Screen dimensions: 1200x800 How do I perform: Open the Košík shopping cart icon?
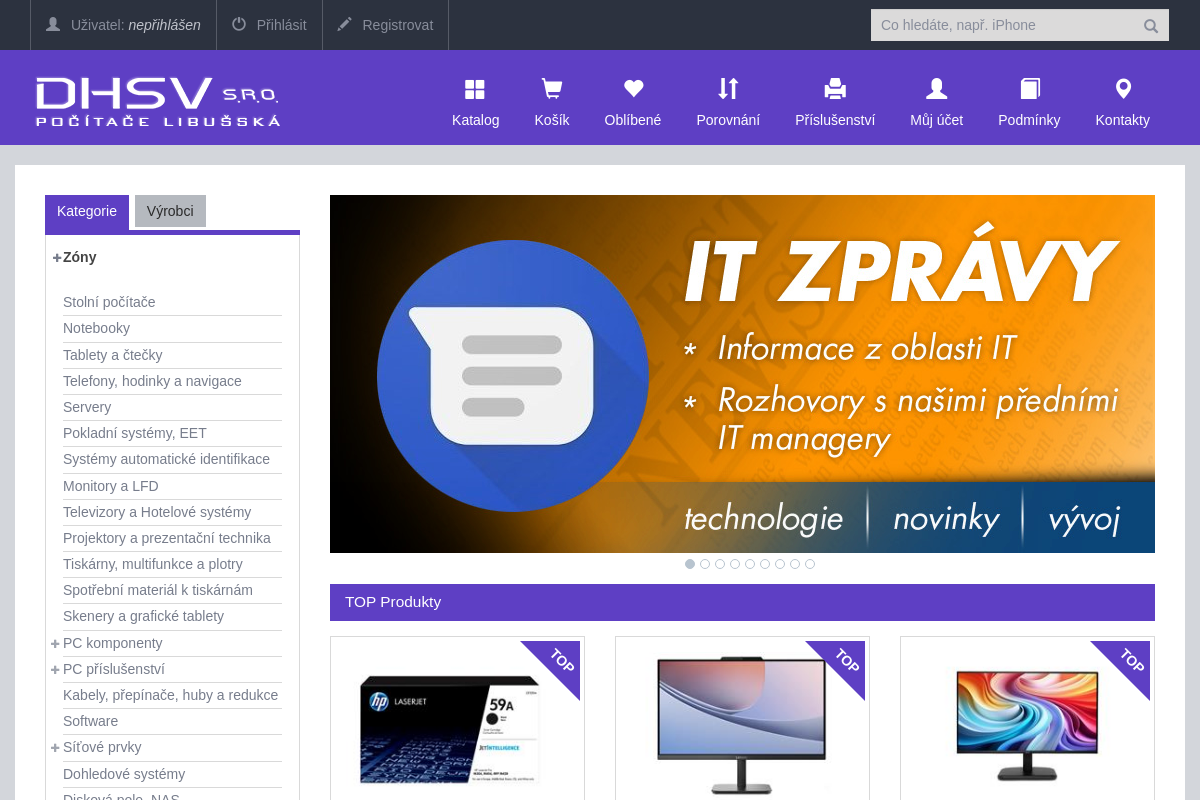pyautogui.click(x=551, y=90)
